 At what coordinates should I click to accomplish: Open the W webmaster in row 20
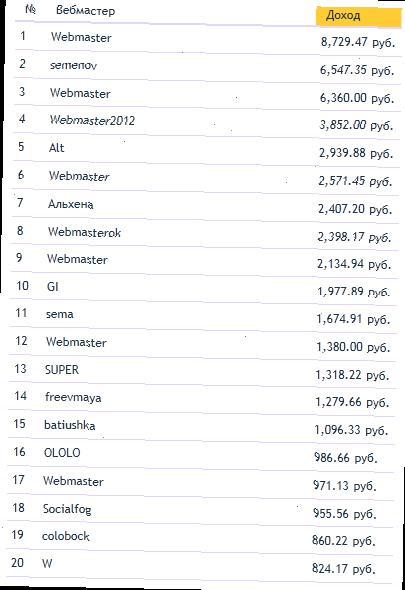click(47, 563)
